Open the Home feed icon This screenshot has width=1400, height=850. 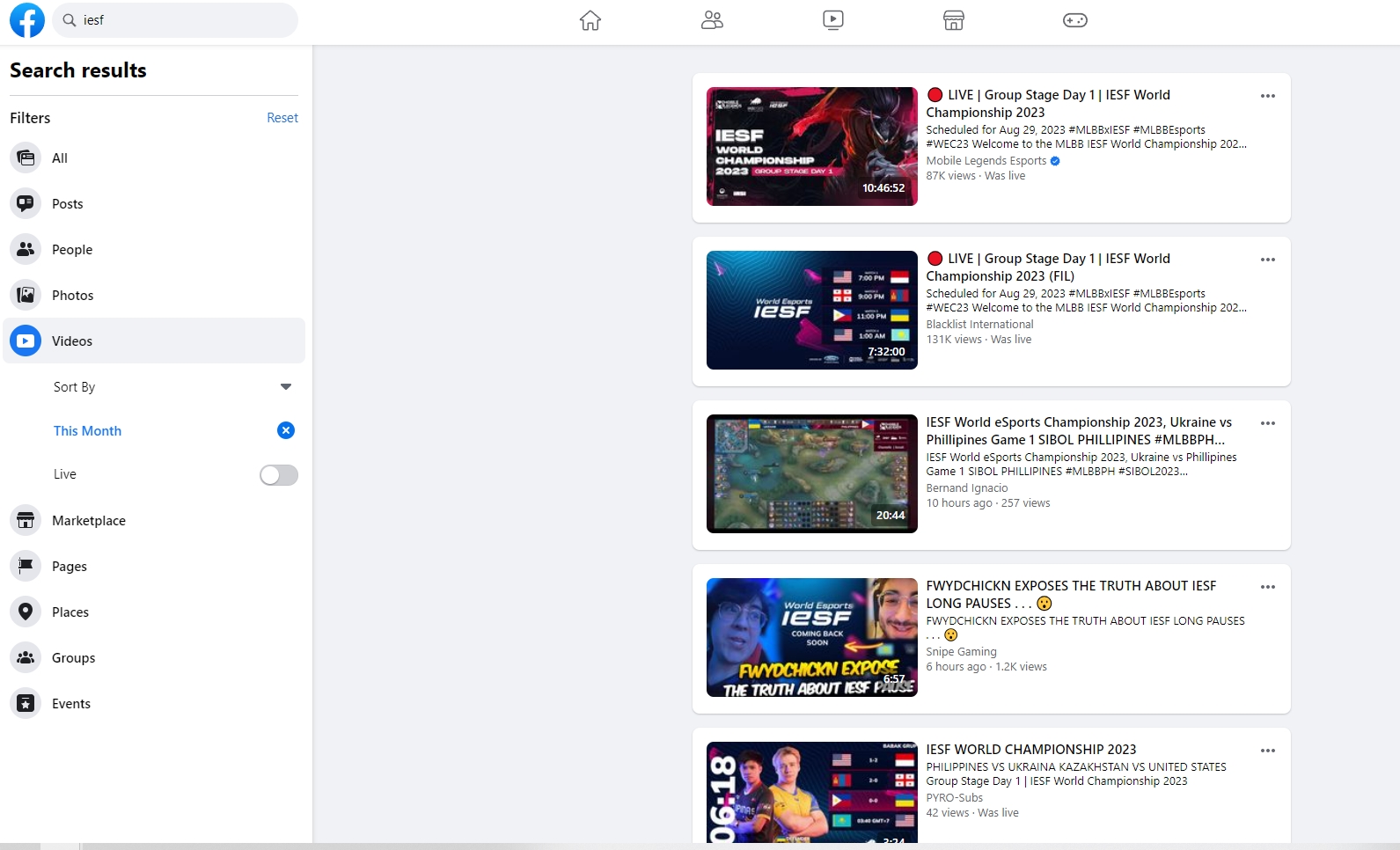(x=590, y=20)
